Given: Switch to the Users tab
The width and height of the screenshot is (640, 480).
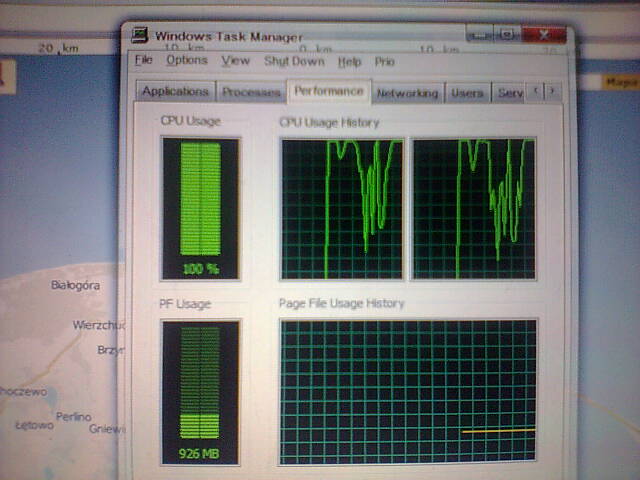Looking at the screenshot, I should click(467, 93).
